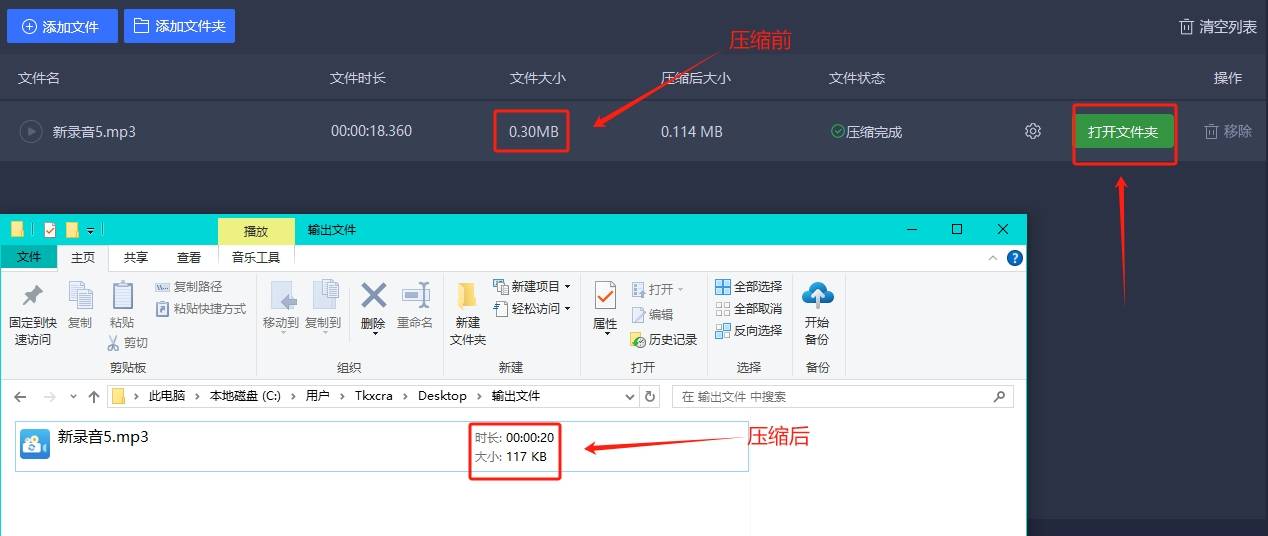The height and width of the screenshot is (536, 1268).
Task: Play the 新录音5.mp3 preview button
Action: coord(31,131)
